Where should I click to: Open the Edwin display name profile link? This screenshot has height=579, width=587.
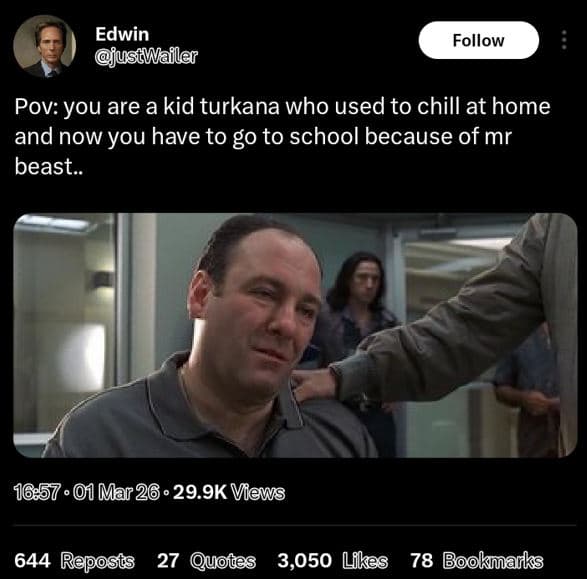pos(122,34)
